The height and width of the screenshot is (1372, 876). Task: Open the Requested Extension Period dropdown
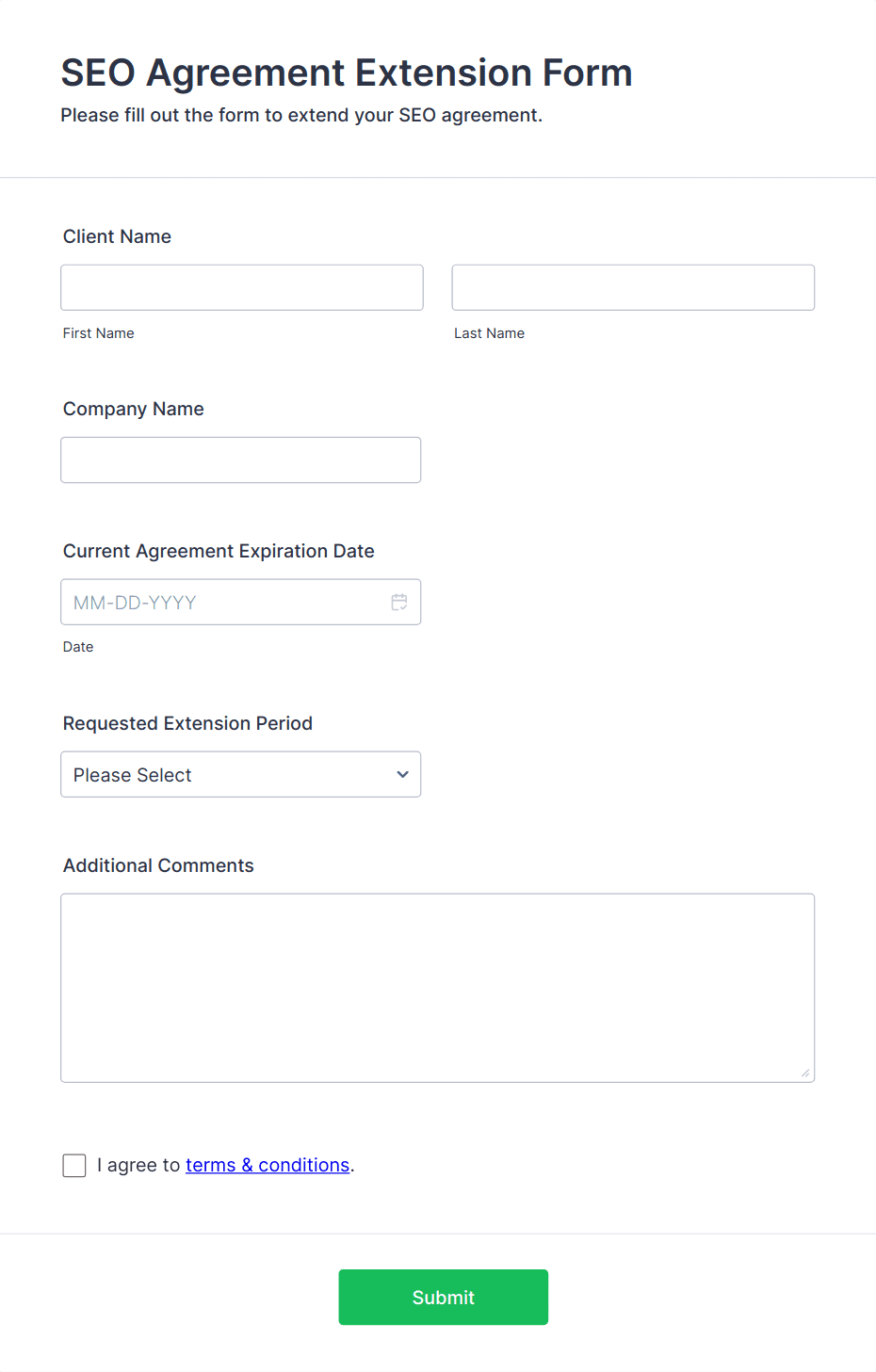coord(241,774)
